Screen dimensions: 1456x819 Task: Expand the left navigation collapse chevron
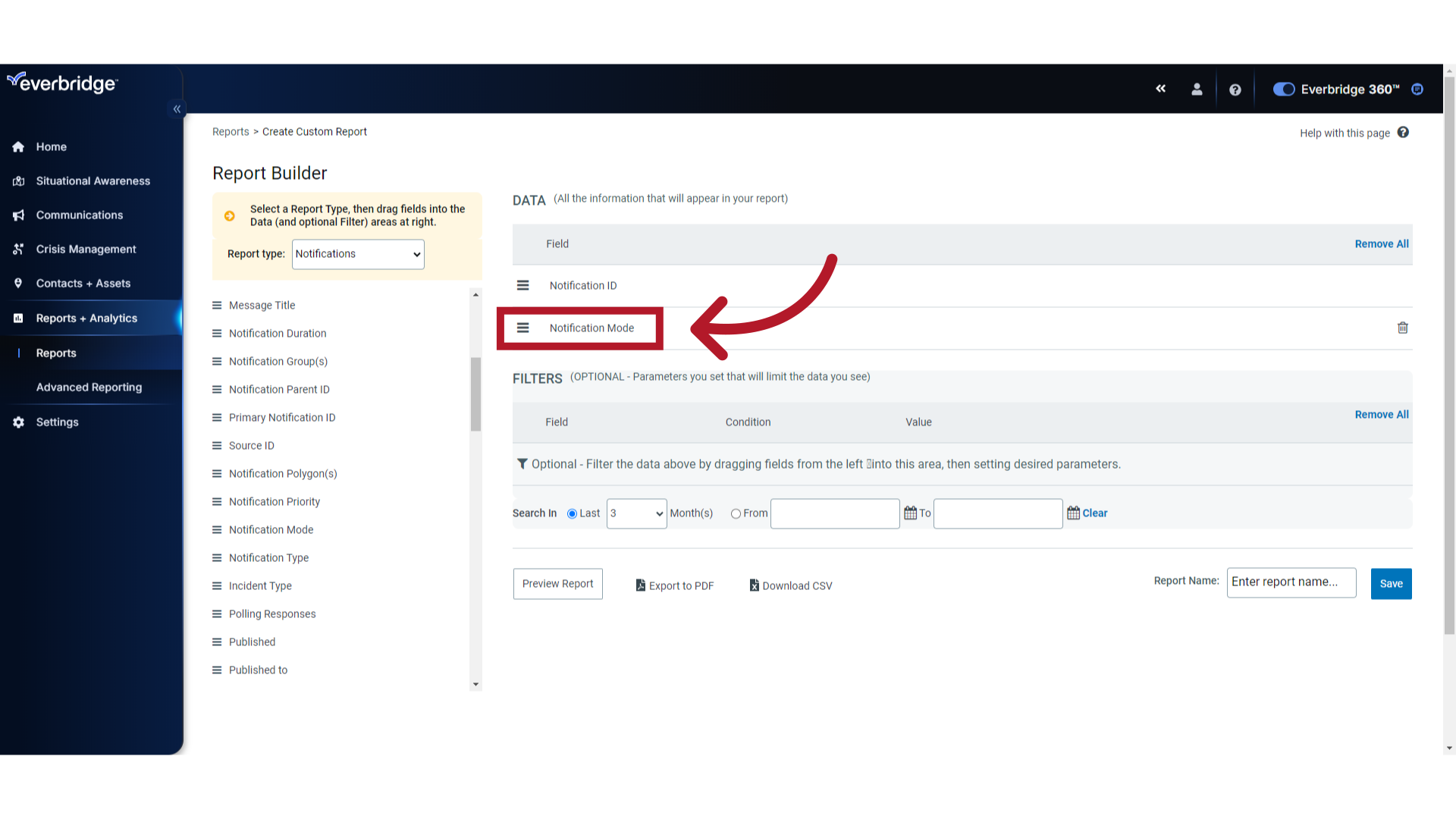coord(177,109)
